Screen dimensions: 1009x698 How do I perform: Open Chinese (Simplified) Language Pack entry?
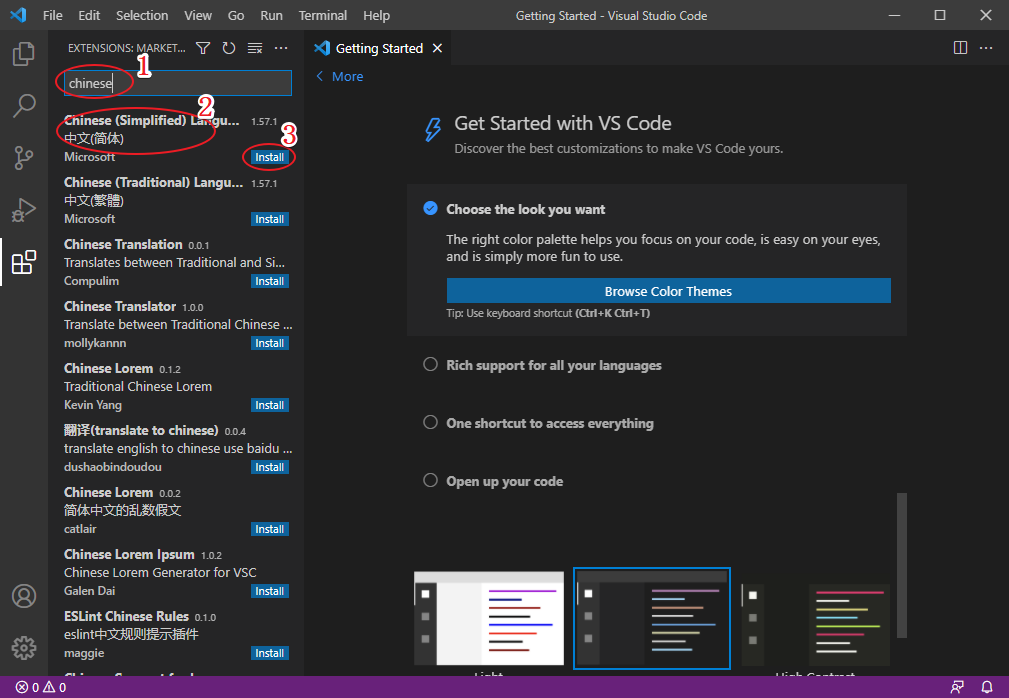coord(176,139)
